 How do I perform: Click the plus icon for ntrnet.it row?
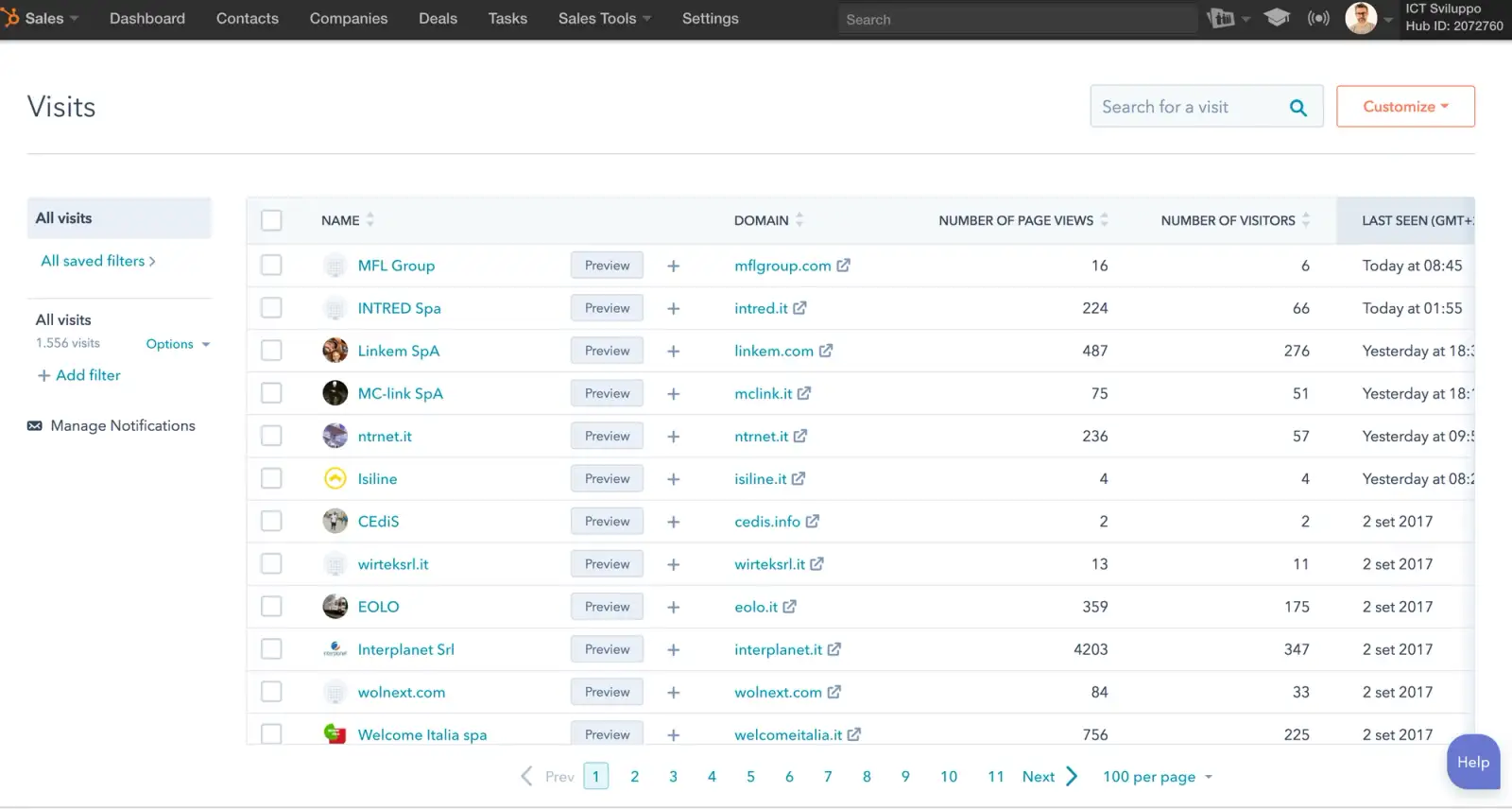click(674, 437)
